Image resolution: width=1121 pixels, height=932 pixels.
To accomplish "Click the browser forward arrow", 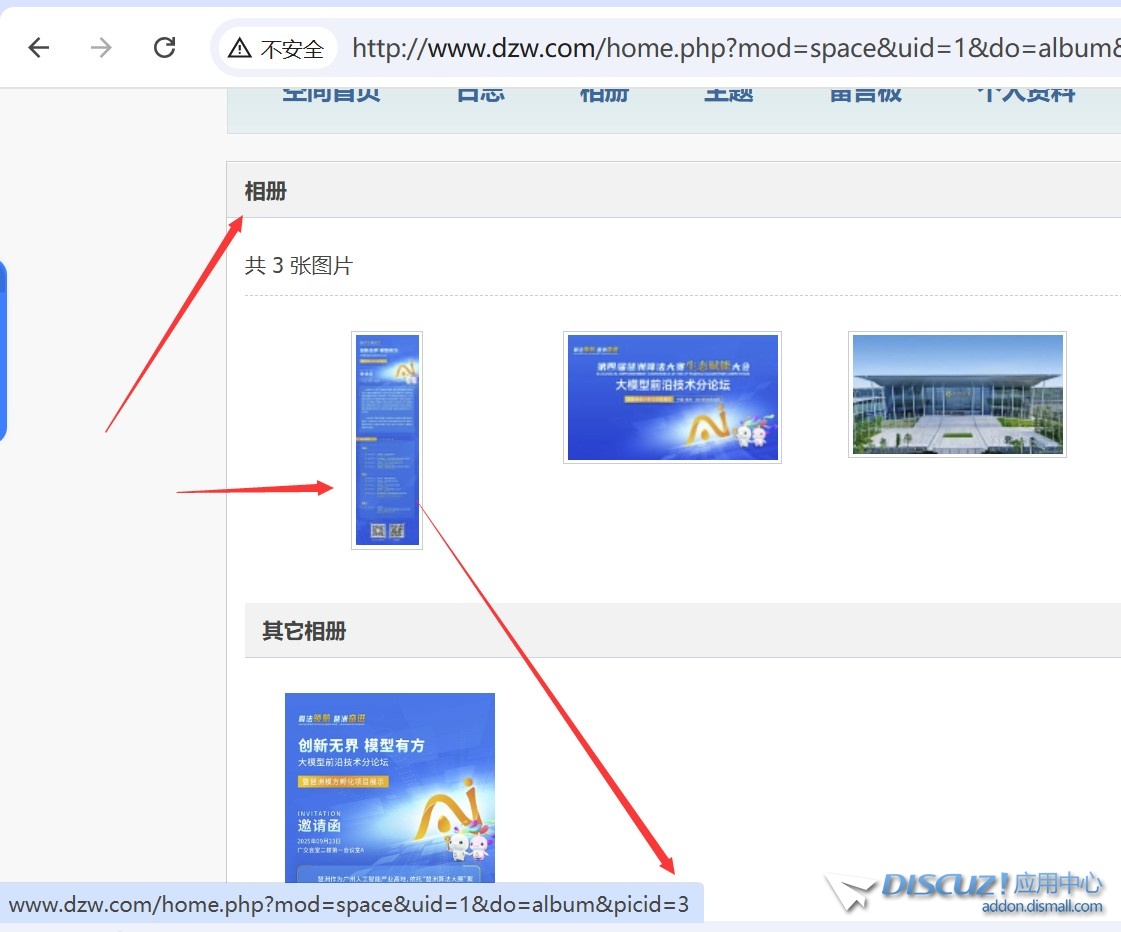I will (101, 47).
